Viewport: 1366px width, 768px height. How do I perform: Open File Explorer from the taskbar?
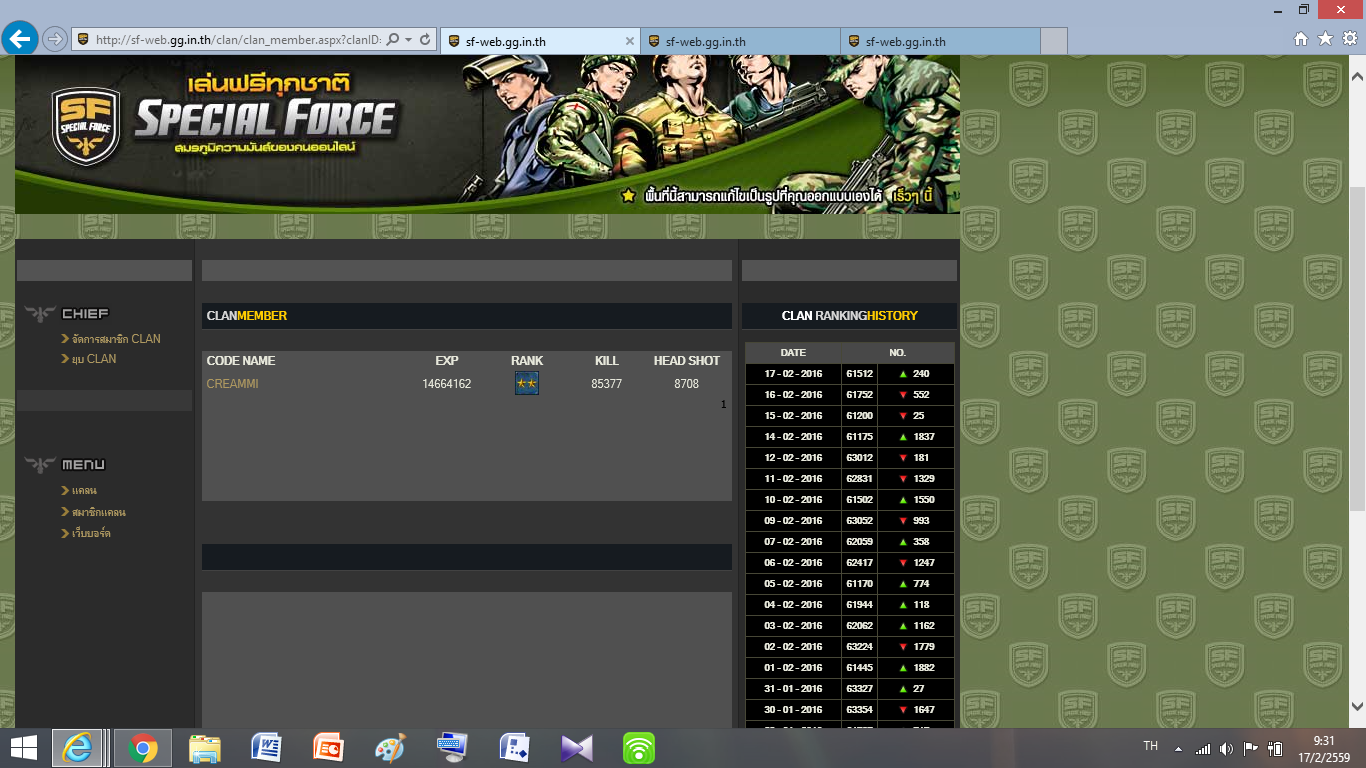205,747
